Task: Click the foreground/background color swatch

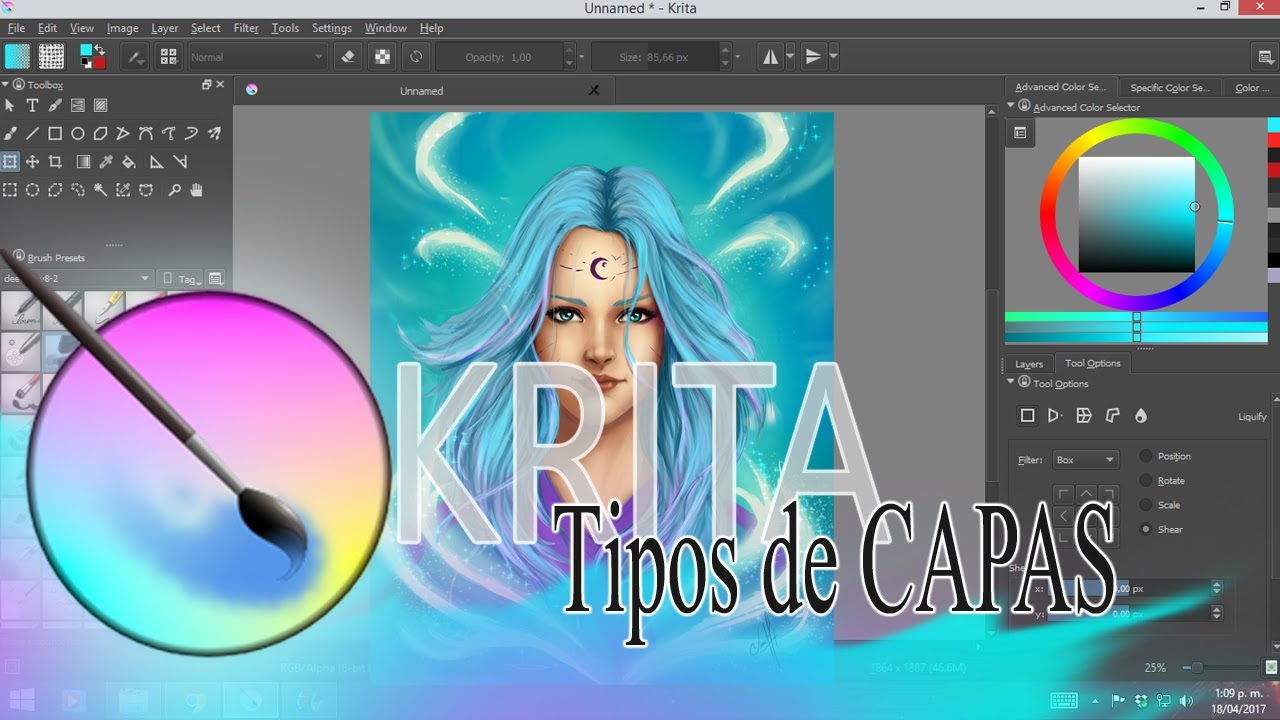Action: tap(93, 56)
